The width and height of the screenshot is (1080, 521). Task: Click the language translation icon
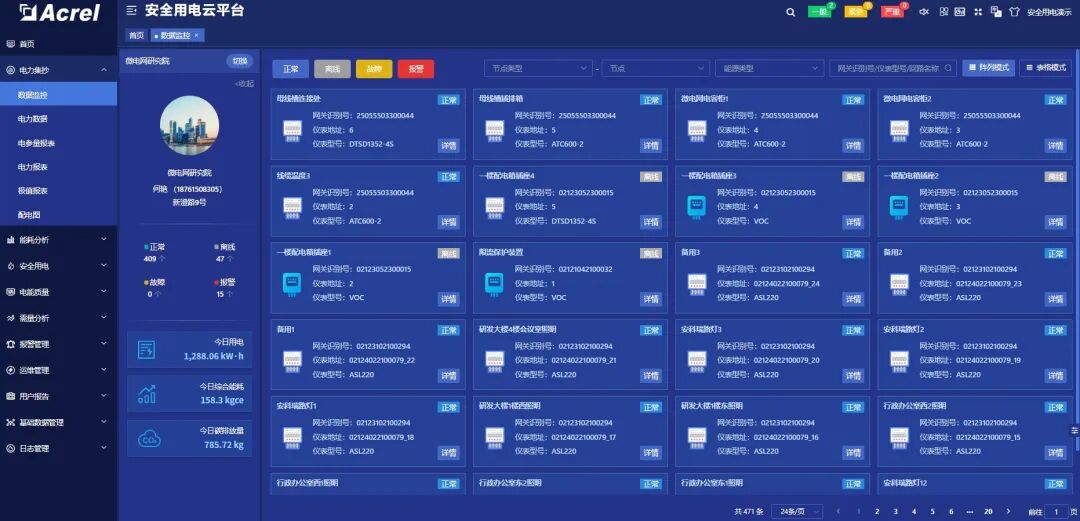(x=997, y=12)
